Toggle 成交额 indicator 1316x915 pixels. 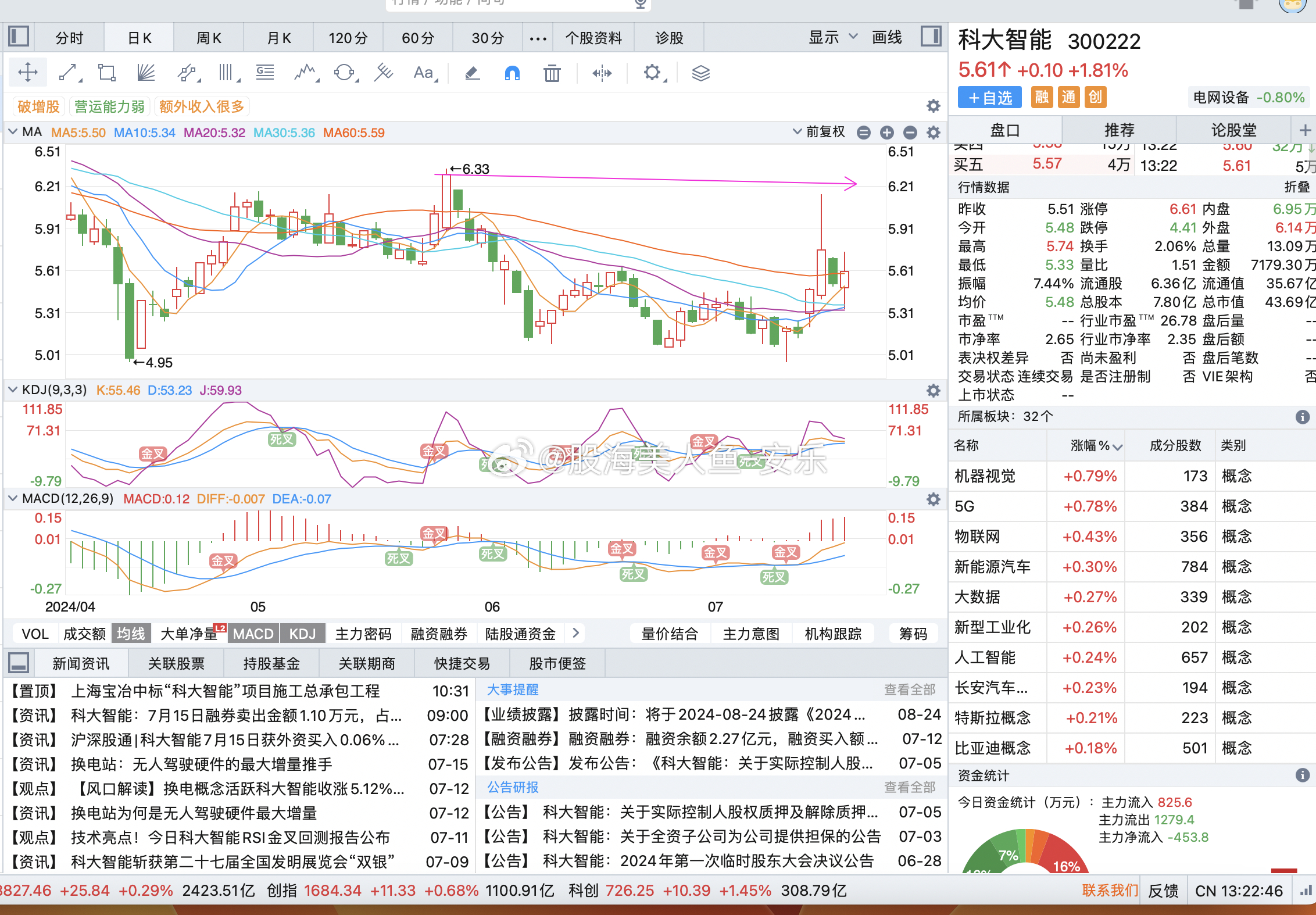tap(84, 634)
